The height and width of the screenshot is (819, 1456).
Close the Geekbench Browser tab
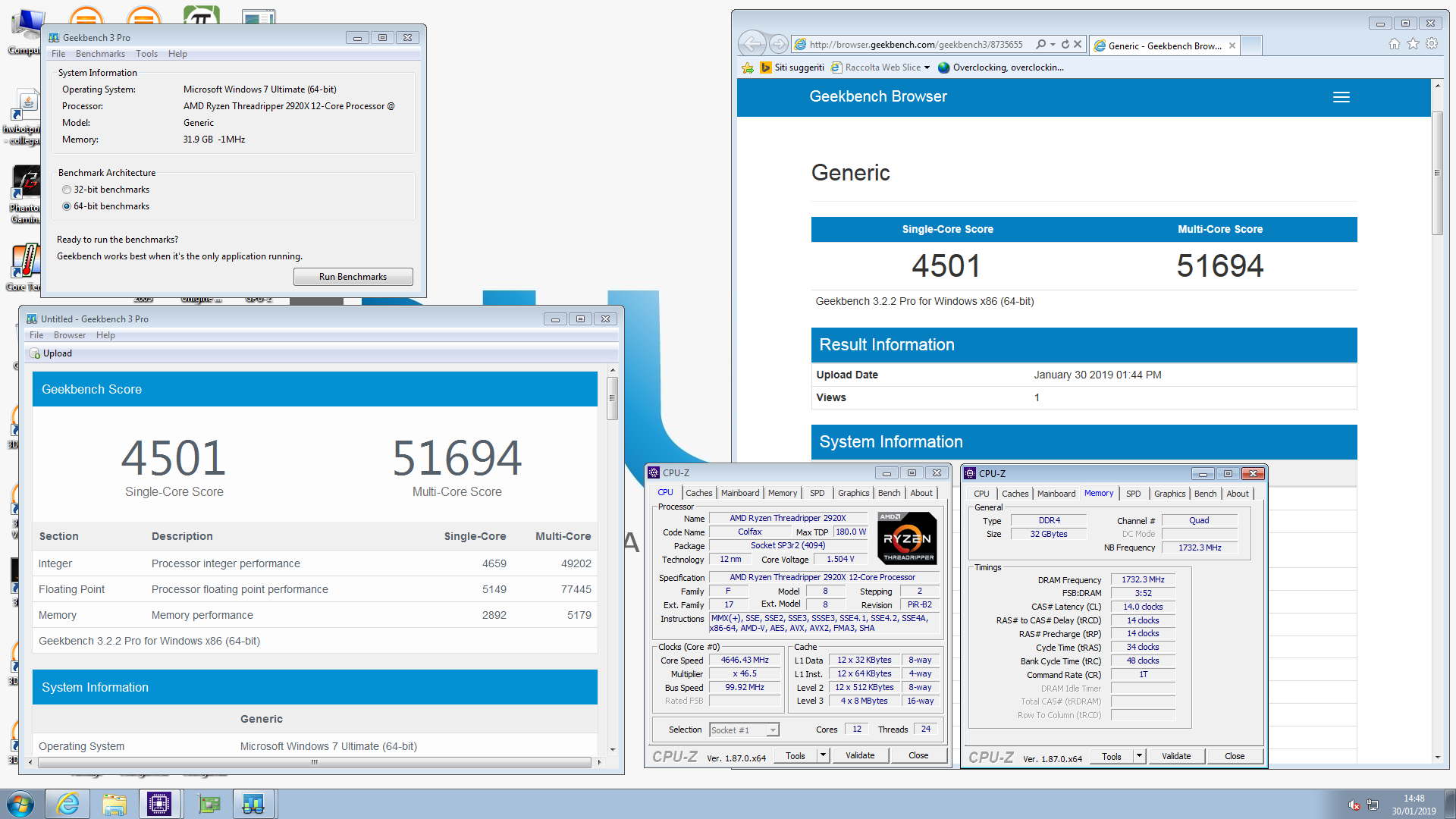click(x=1232, y=45)
